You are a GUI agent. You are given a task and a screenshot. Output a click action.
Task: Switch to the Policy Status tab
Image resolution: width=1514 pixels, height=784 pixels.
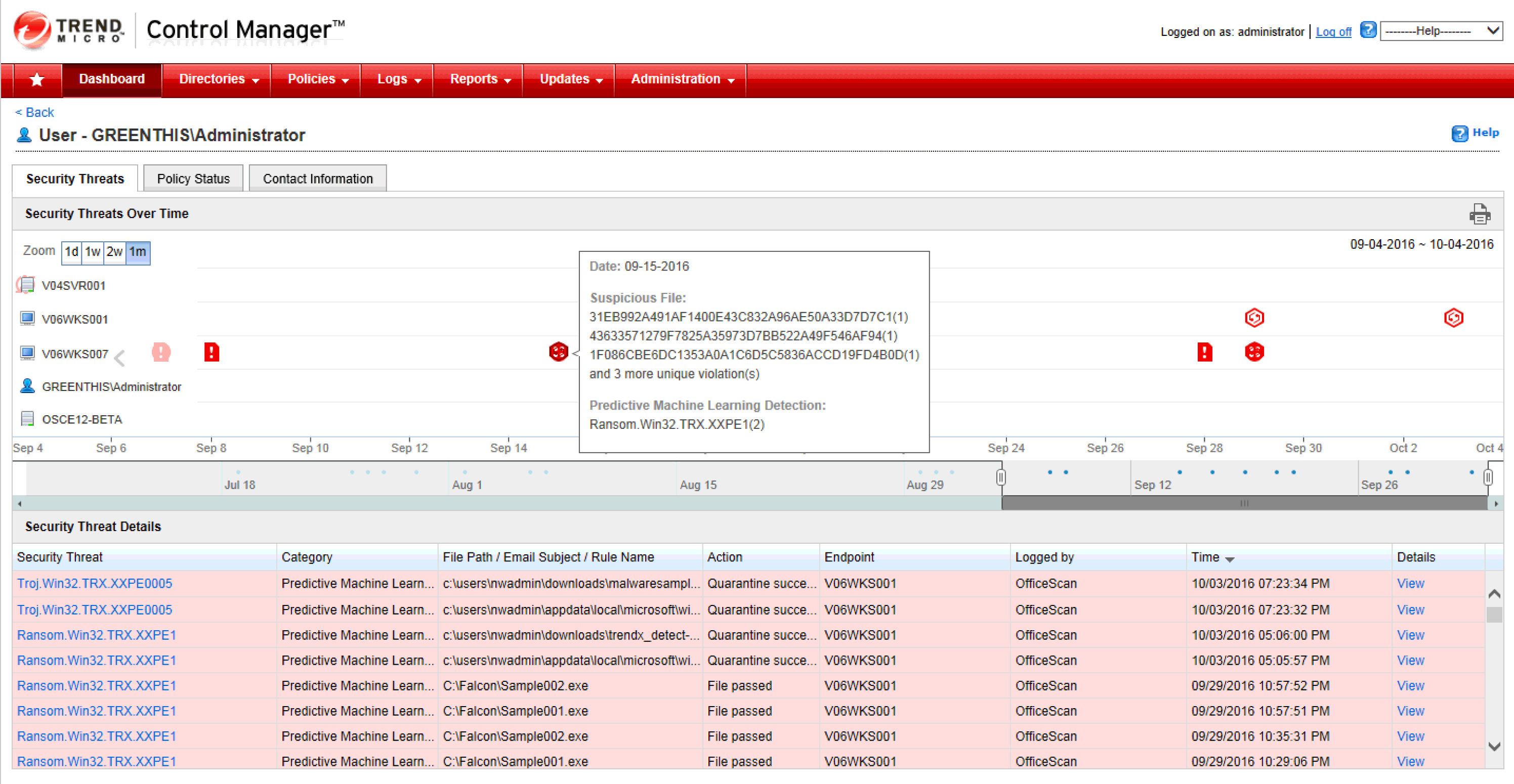(193, 178)
